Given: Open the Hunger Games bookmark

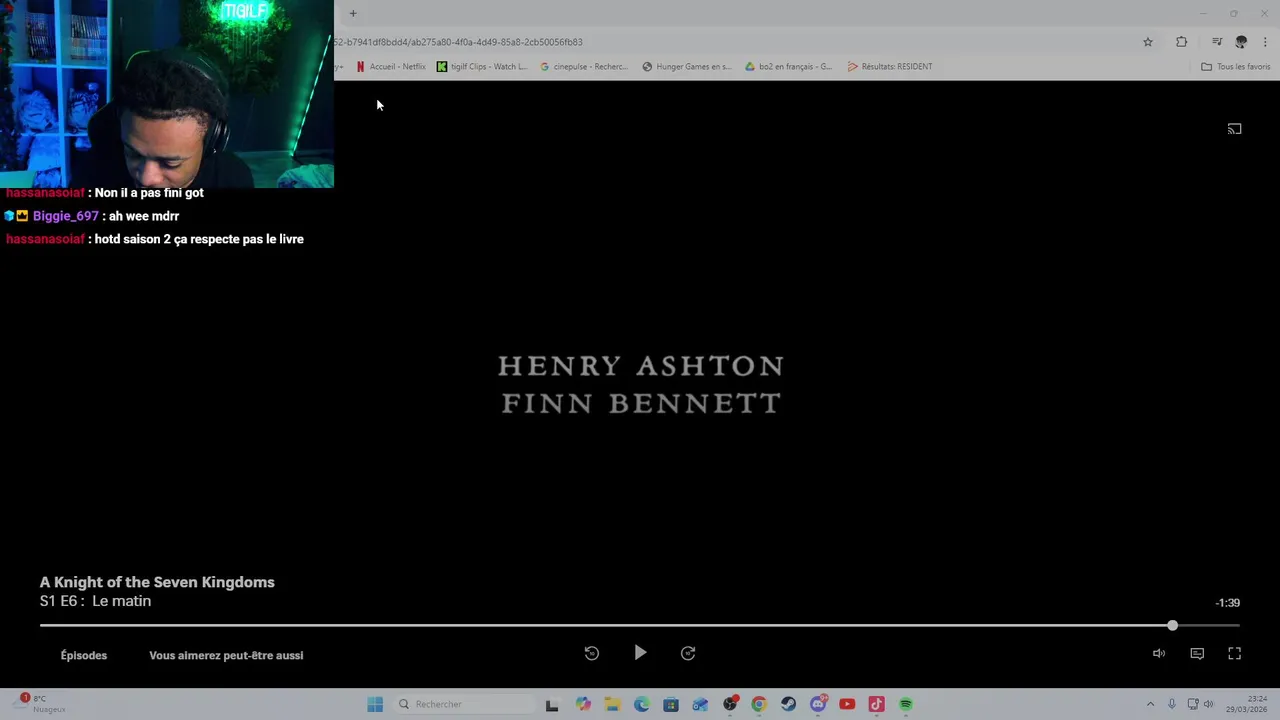Looking at the screenshot, I should 687,67.
